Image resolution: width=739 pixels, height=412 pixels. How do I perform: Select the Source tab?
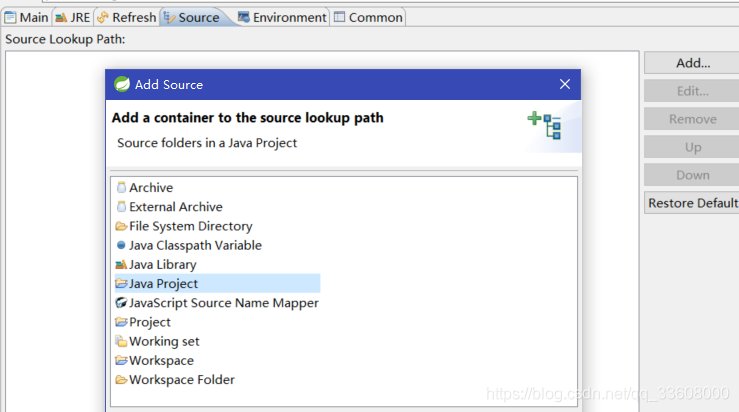click(x=191, y=17)
